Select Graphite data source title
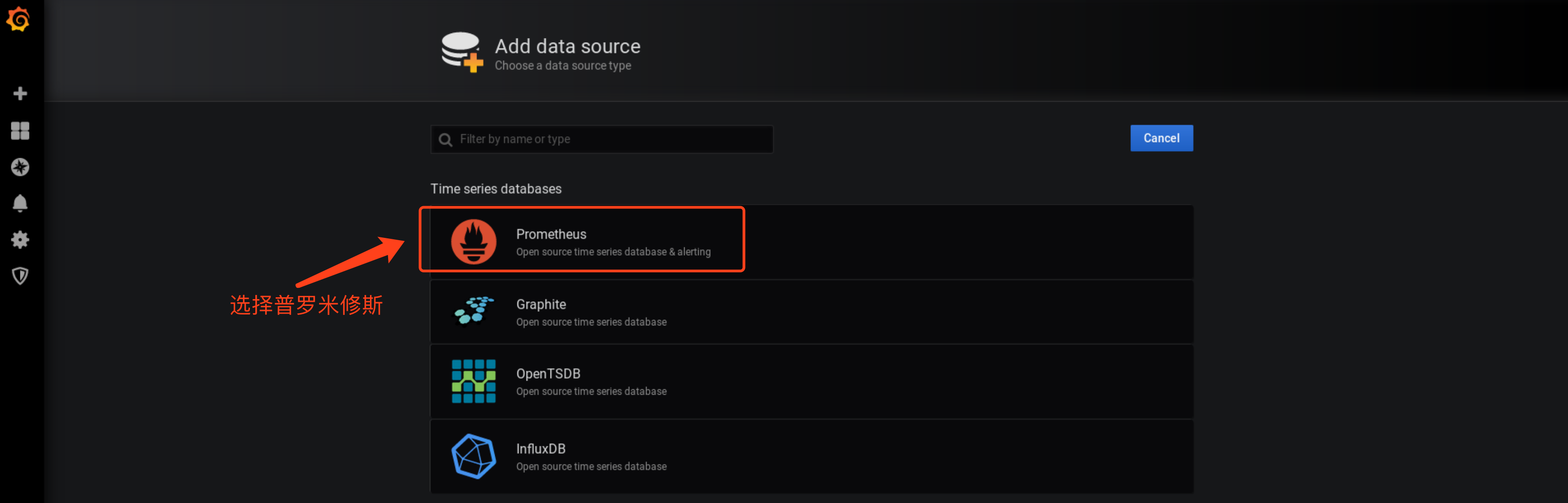 541,304
